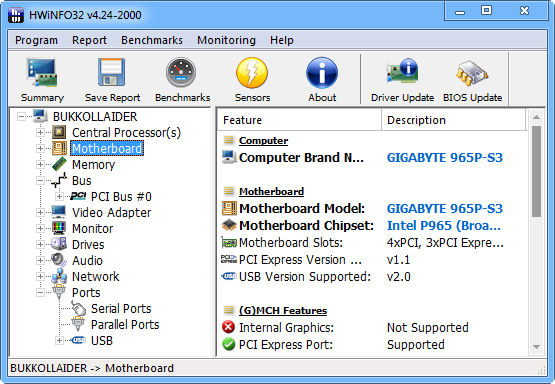Screen dimensions: 555x384
Task: Select the Network tree entry
Action: coord(96,276)
